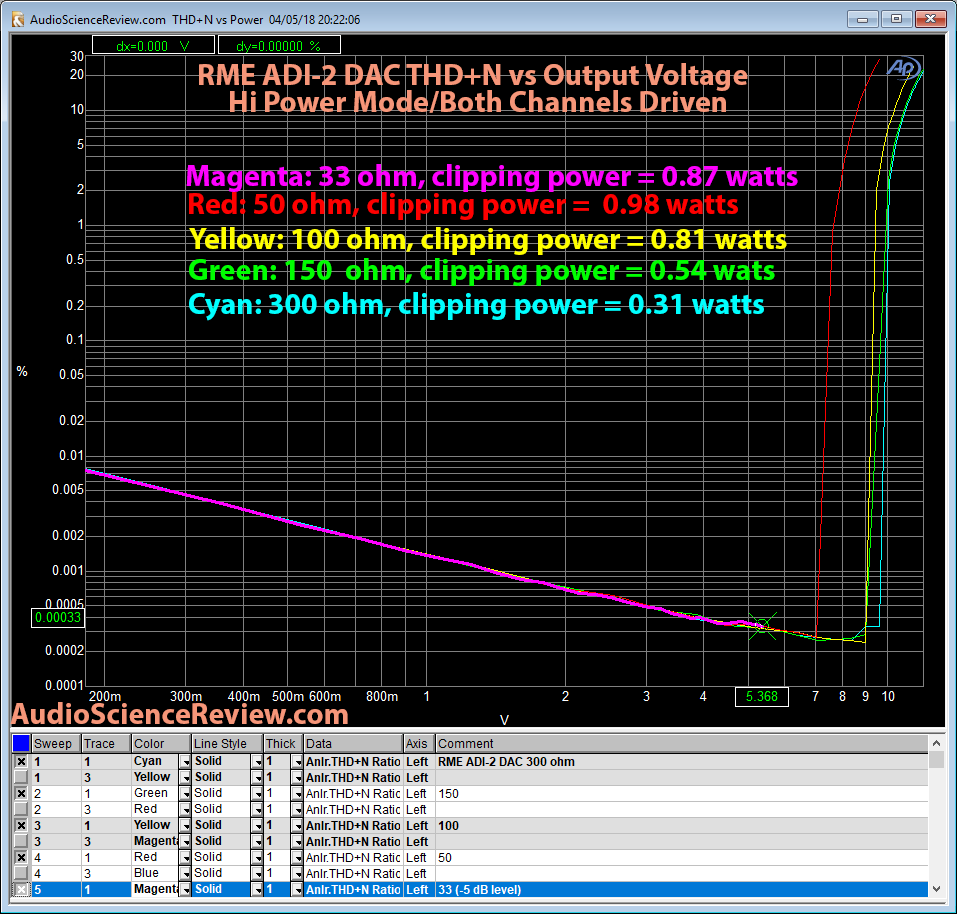Uncheck the Red sweep 4 trace 1 checkbox
Screen dimensions: 957x914
coord(21,857)
